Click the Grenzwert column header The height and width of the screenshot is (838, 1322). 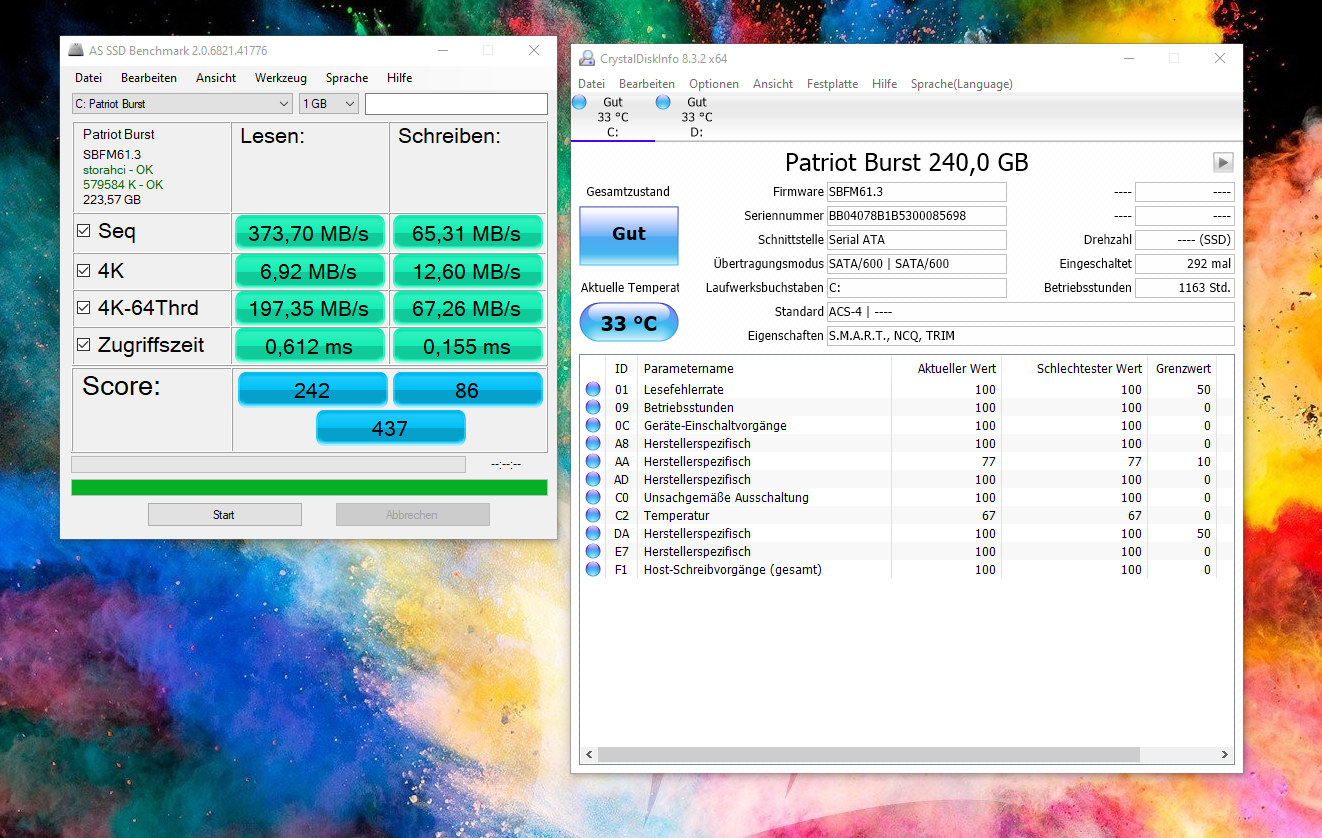click(1181, 369)
